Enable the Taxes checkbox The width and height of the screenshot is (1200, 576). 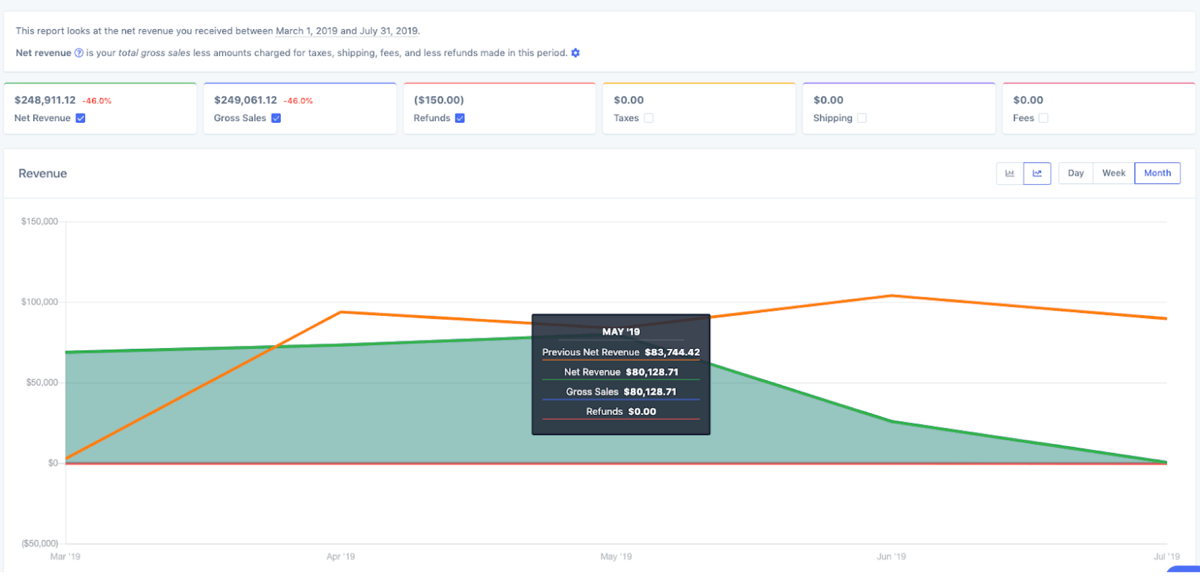pyautogui.click(x=650, y=118)
